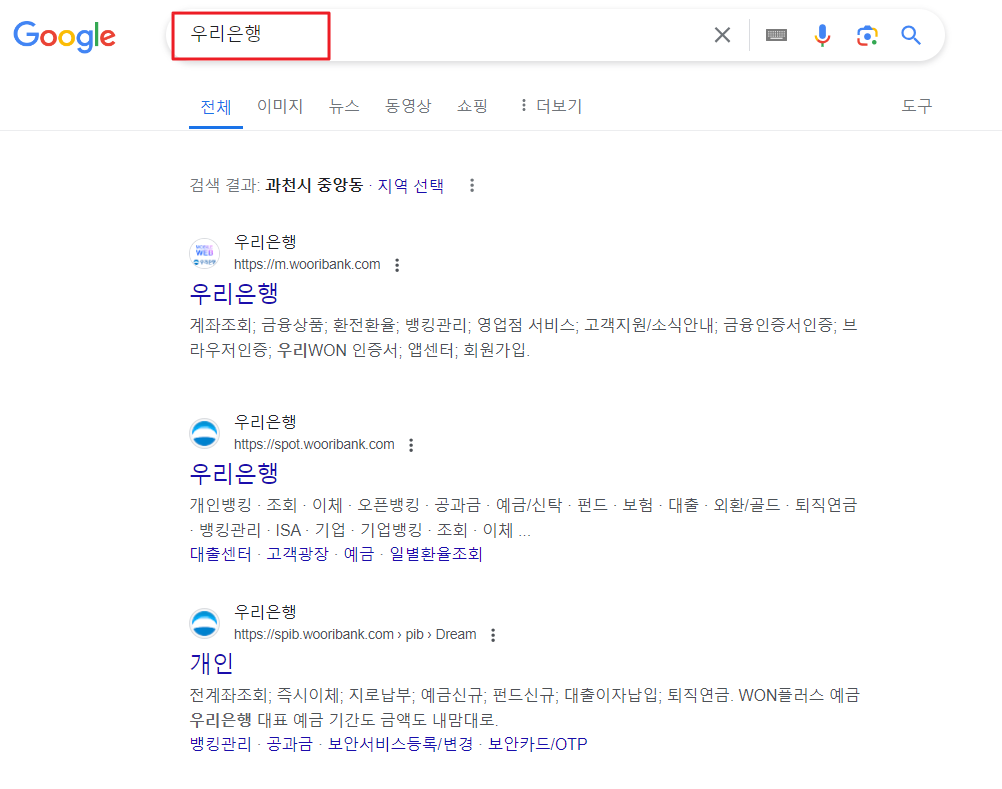1002x789 pixels.
Task: Open the 우리은행 title of spot.wooribank.com result
Action: [x=234, y=473]
